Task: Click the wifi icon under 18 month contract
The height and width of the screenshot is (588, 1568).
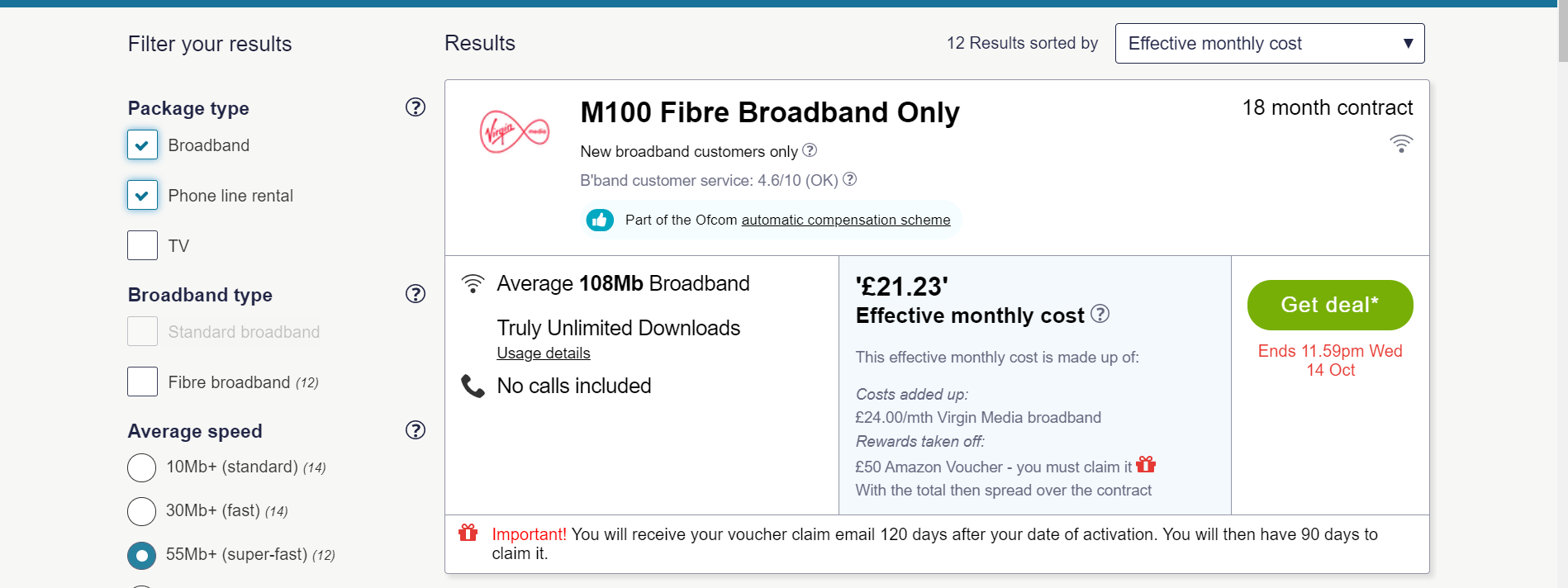Action: pos(1401,144)
